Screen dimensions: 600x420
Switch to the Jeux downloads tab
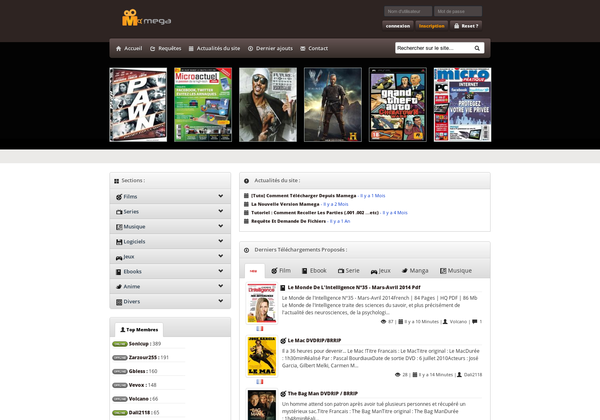(381, 271)
